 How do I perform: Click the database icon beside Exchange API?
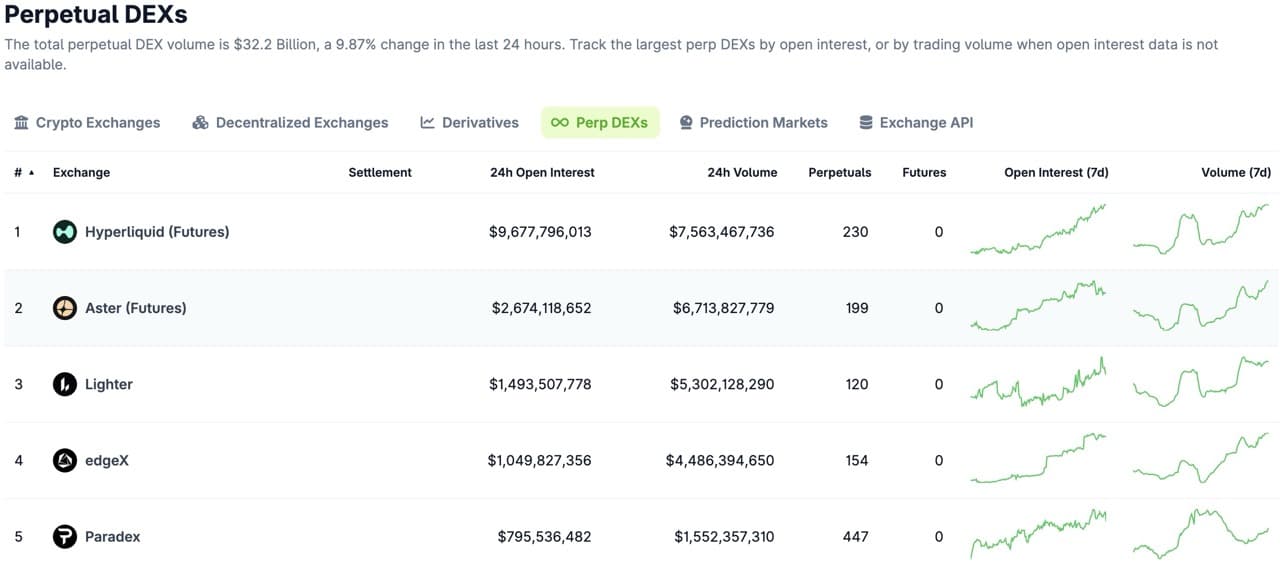pos(866,122)
